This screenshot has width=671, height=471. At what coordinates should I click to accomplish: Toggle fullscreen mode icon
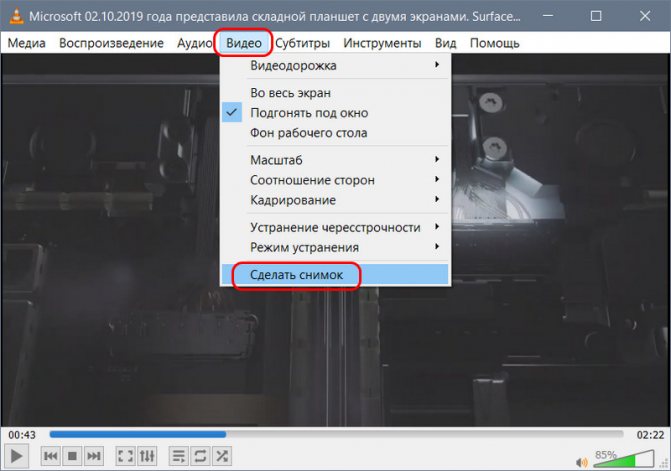pyautogui.click(x=125, y=456)
